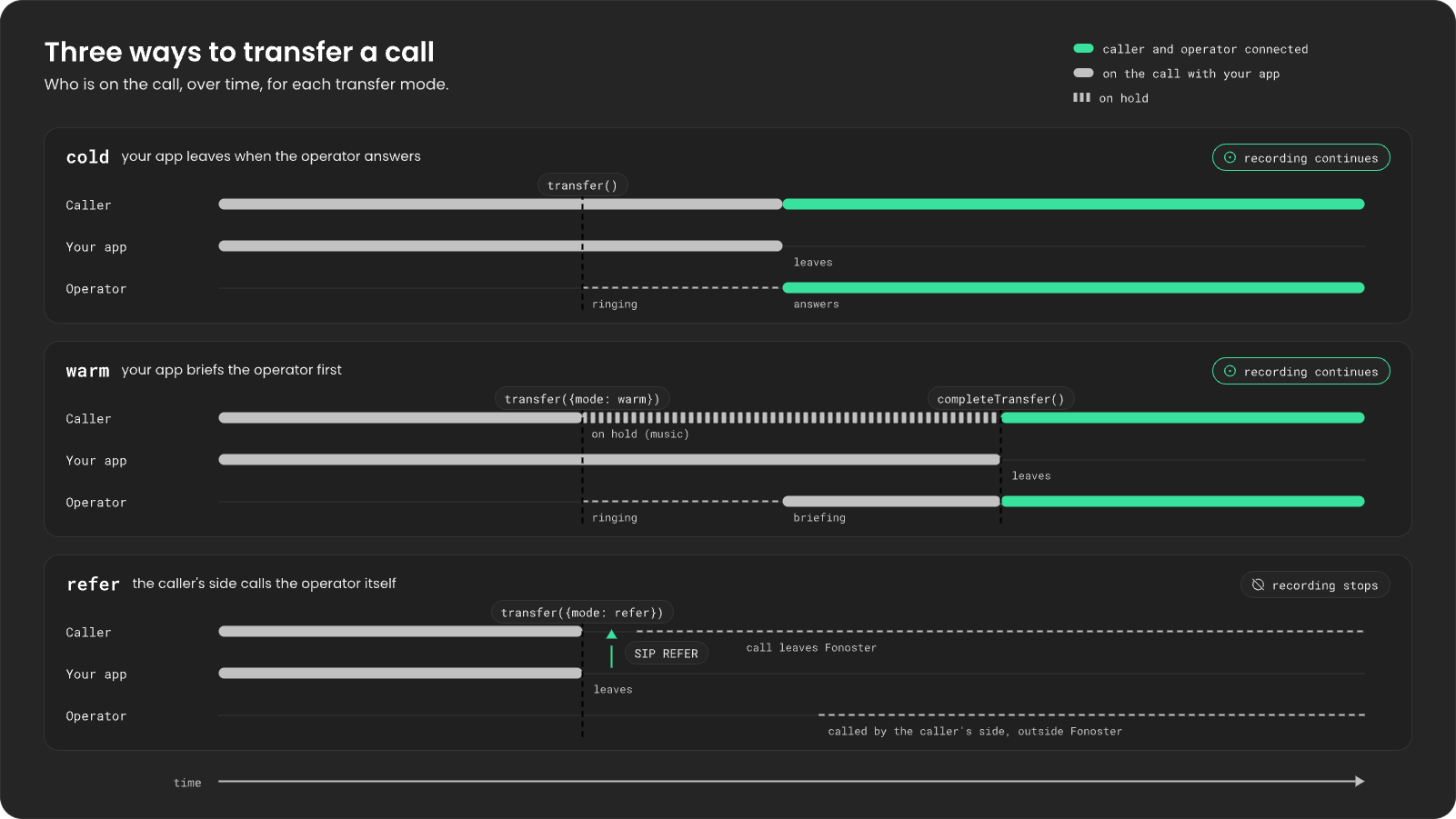Click the transfer() marker label
Screen dimensions: 1456x819
(x=582, y=185)
